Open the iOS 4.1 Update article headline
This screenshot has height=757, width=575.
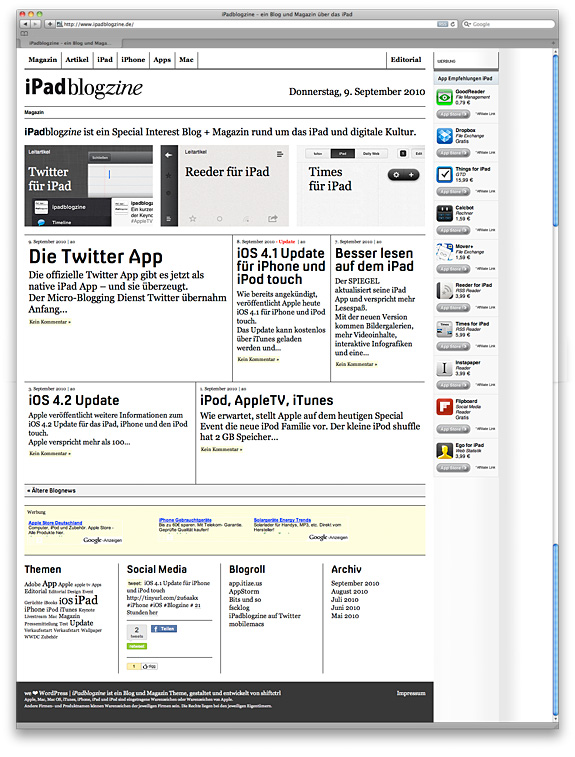(280, 266)
